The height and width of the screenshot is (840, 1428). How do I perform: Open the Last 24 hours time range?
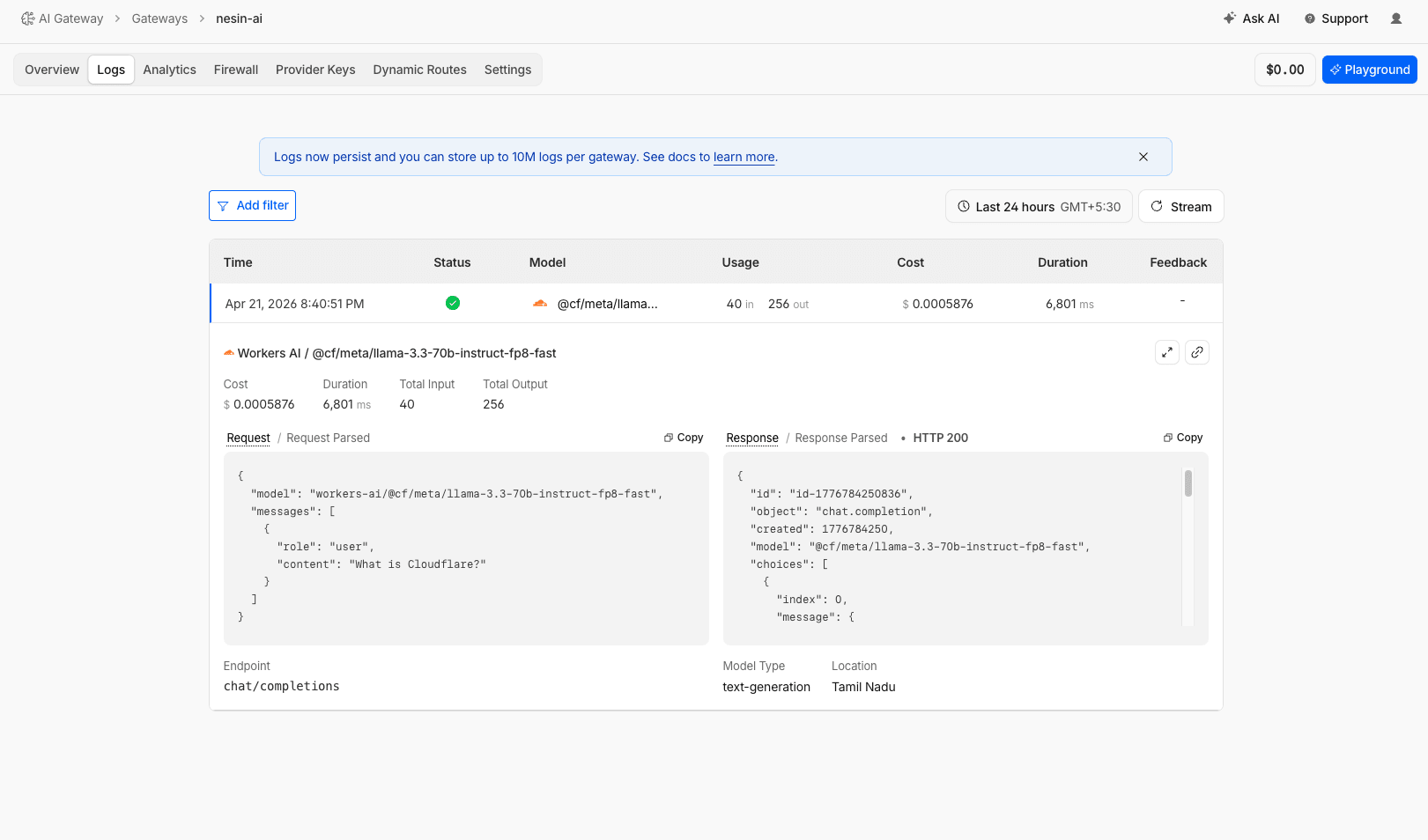tap(1039, 207)
